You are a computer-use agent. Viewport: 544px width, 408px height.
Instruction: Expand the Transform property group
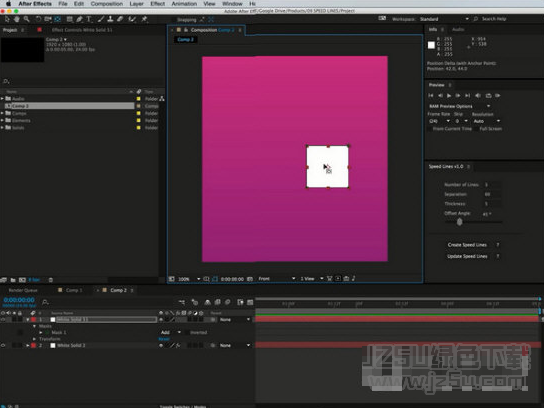34,339
